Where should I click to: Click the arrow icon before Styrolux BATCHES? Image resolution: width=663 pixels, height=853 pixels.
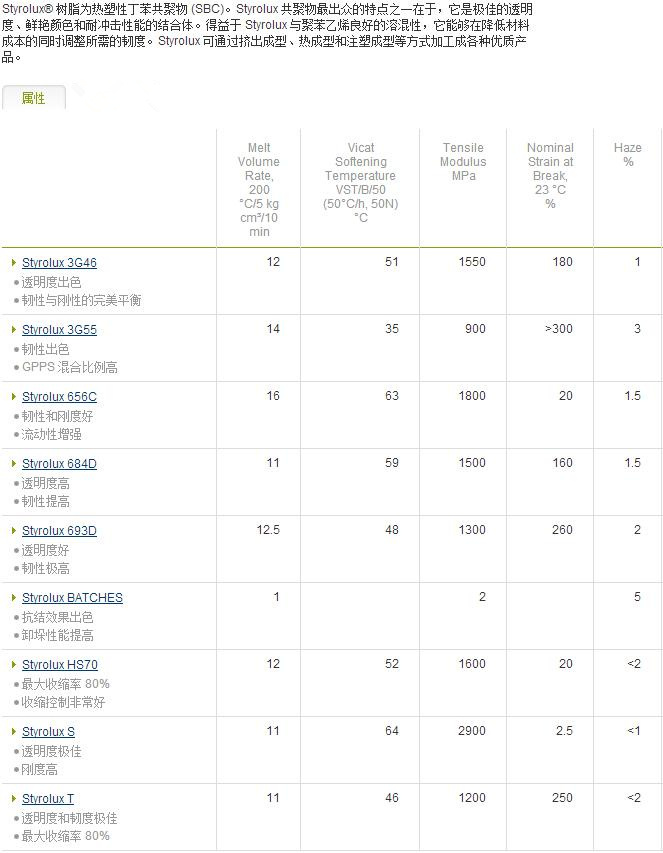click(x=14, y=598)
